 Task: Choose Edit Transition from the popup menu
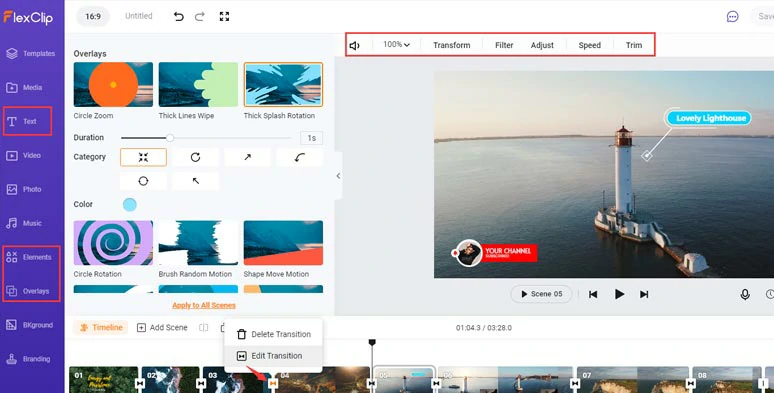273,356
